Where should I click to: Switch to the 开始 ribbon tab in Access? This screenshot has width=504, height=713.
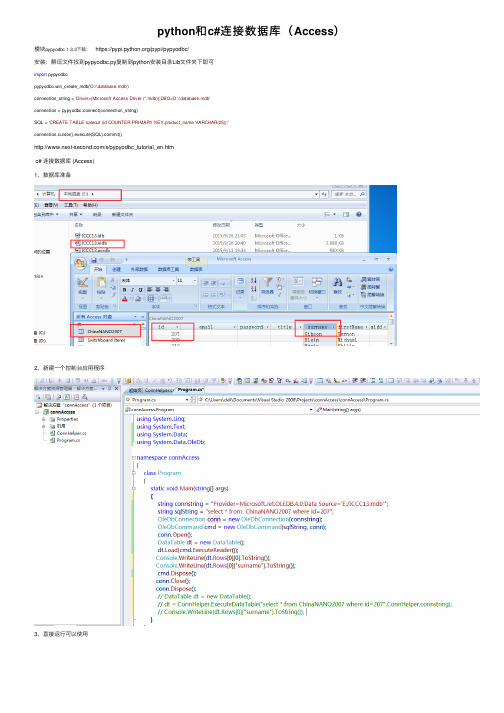(x=98, y=269)
